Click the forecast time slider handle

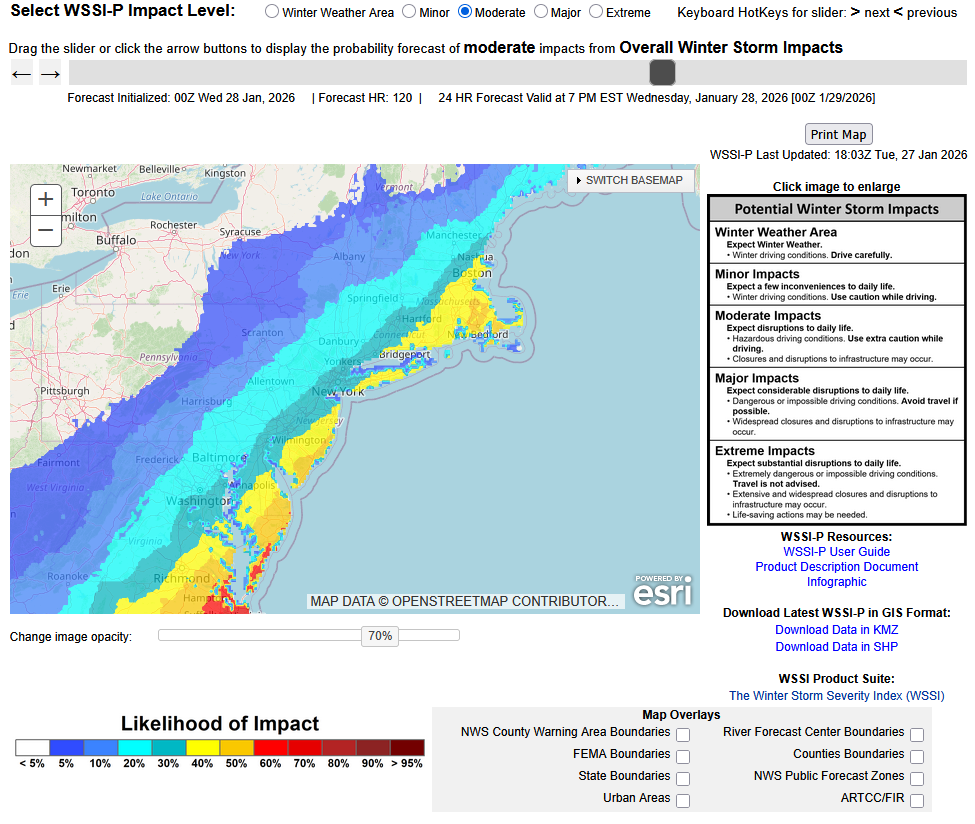click(x=662, y=72)
